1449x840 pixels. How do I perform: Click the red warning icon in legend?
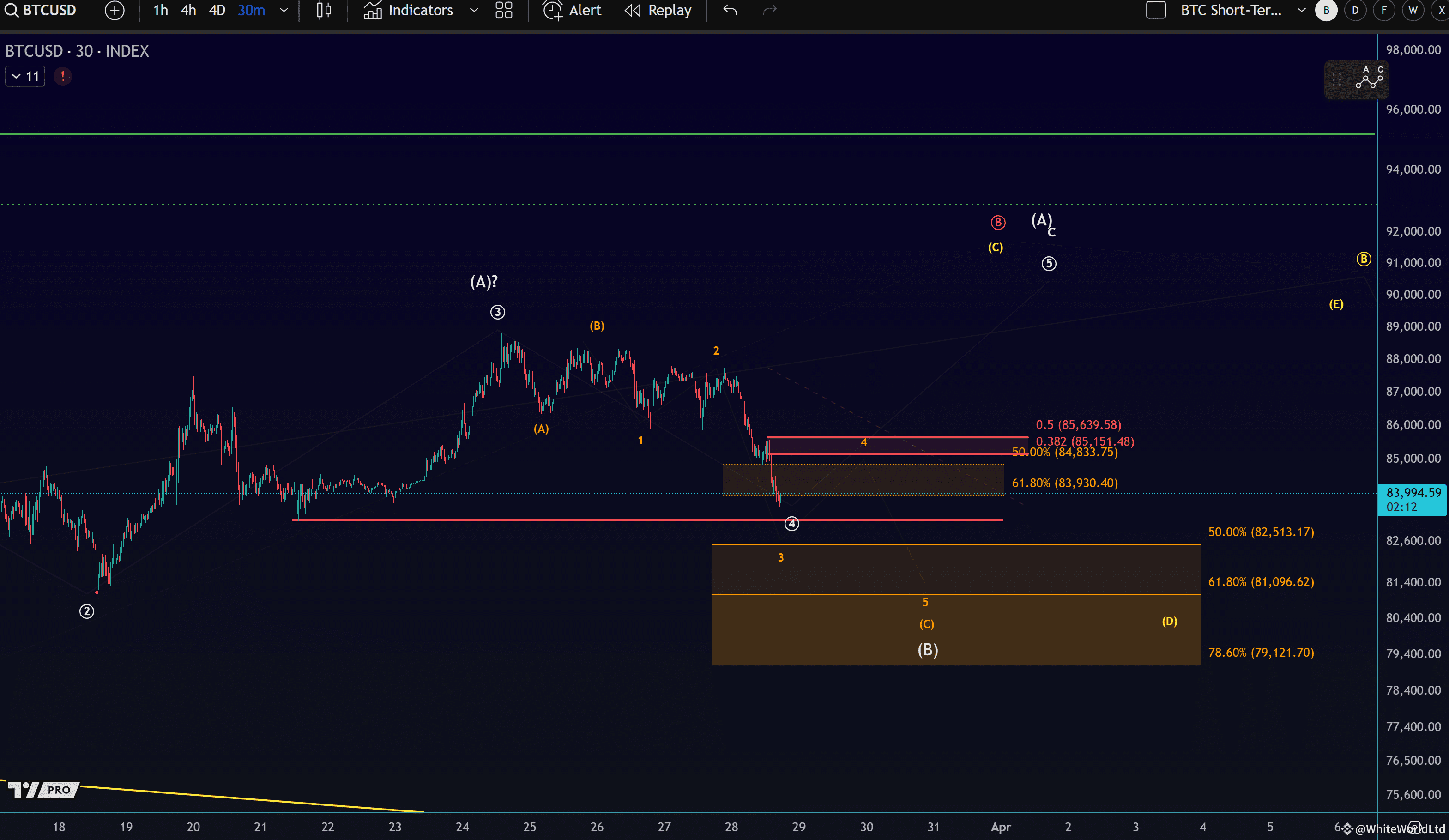63,76
